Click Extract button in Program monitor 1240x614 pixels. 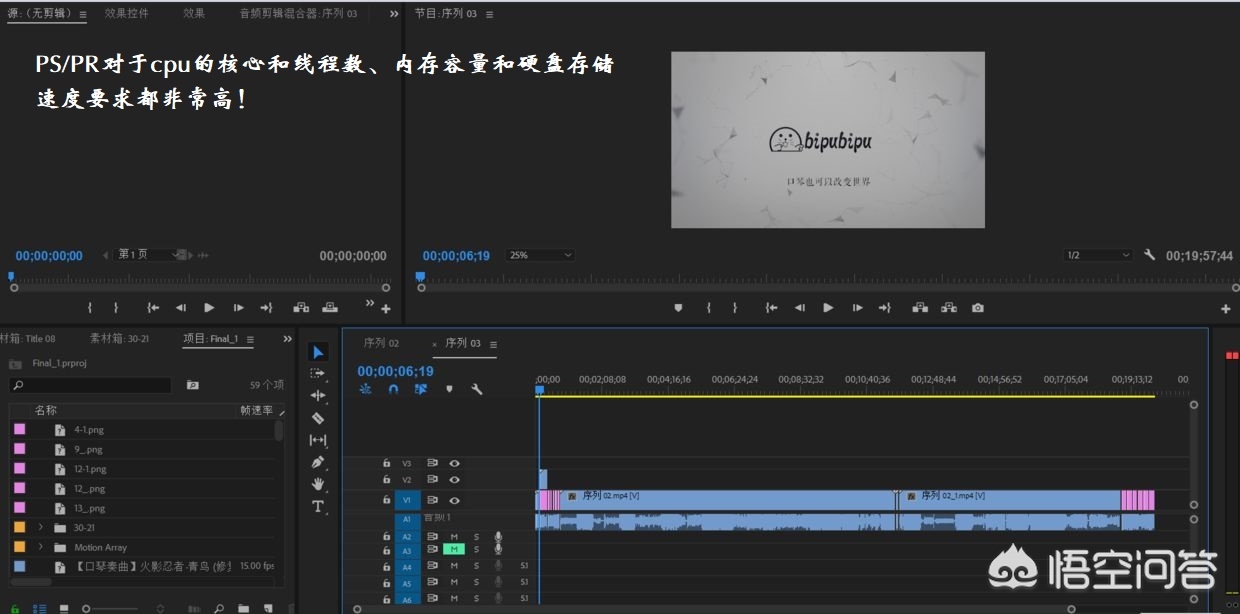(949, 308)
